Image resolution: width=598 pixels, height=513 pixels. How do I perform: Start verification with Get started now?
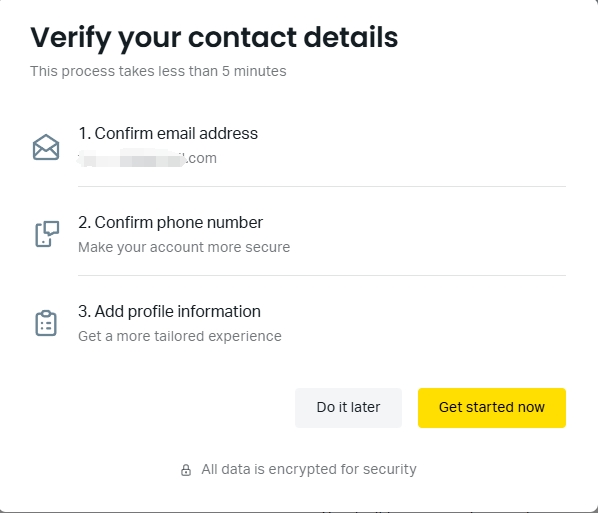pos(492,408)
